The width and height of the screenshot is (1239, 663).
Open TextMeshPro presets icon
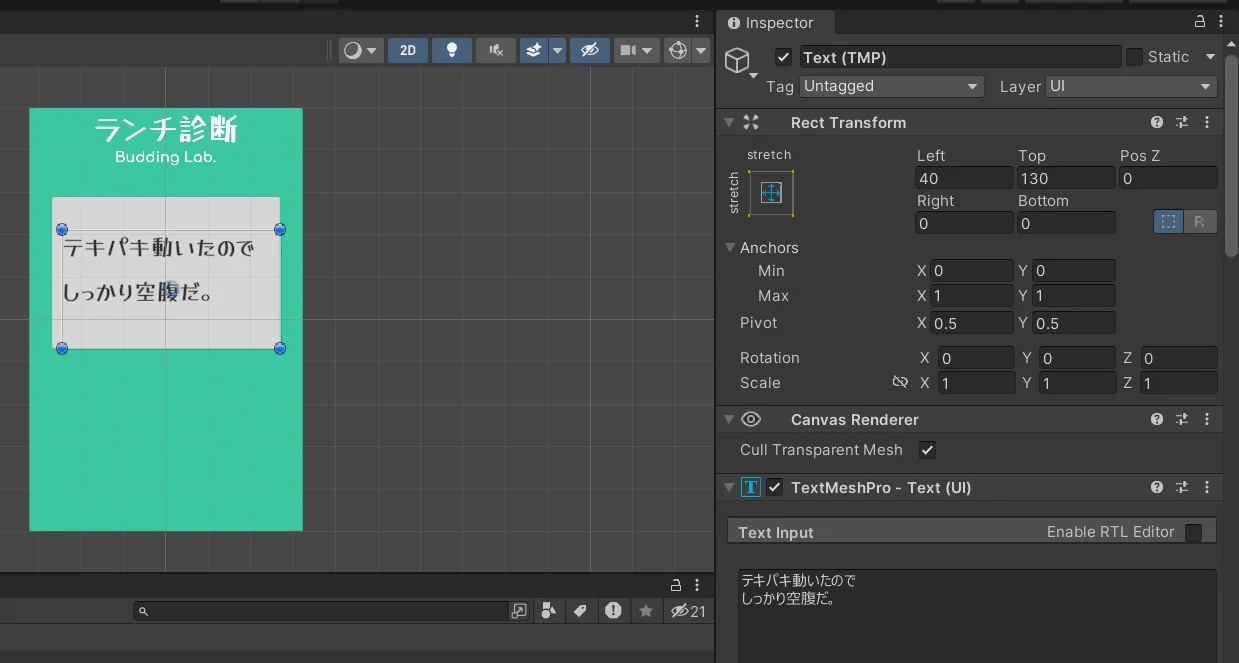pyautogui.click(x=1182, y=487)
